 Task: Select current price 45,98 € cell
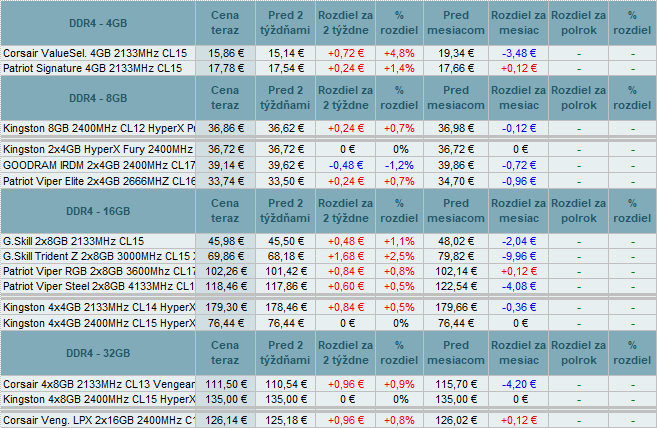point(226,241)
